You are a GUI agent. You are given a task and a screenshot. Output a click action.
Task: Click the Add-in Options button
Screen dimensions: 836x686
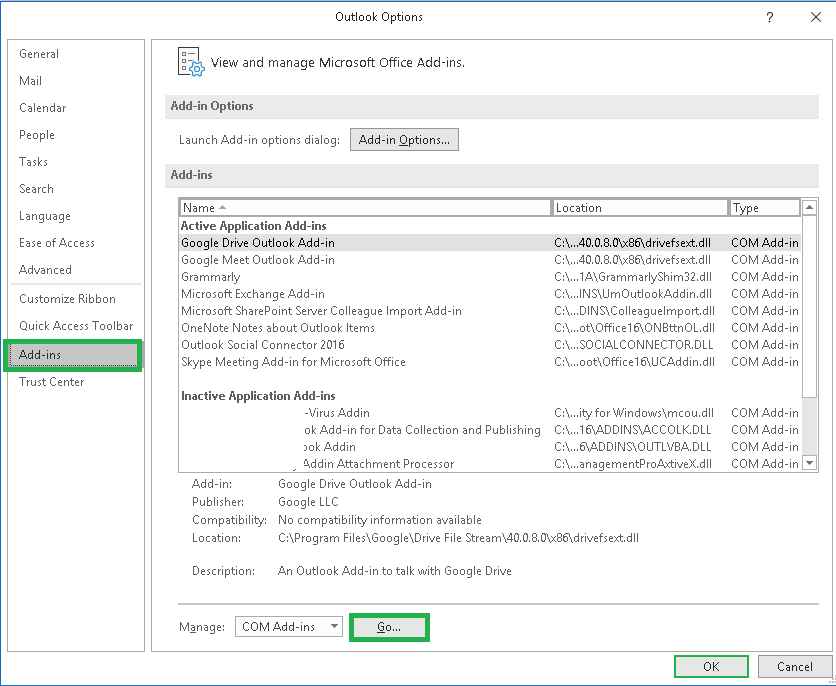pyautogui.click(x=404, y=140)
